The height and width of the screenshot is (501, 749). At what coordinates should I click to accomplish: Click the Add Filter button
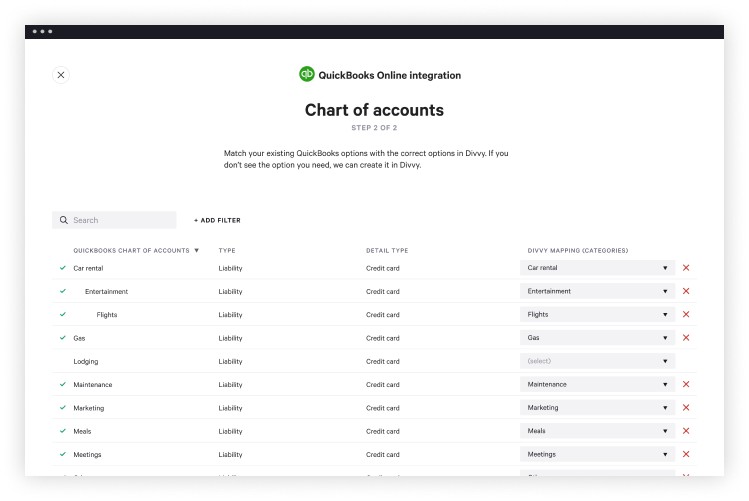point(217,220)
